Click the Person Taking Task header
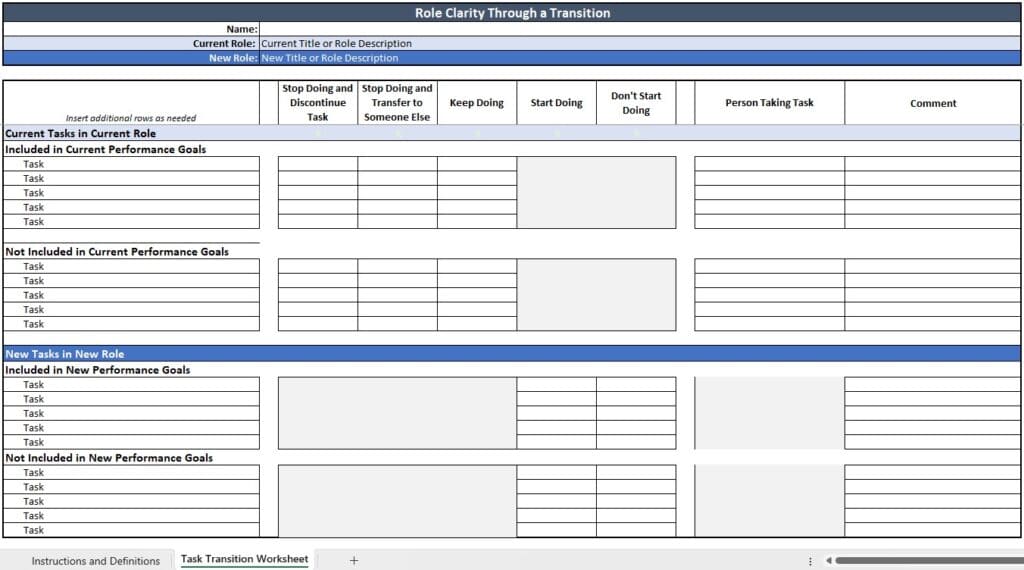Screen dimensions: 1024x570 769,103
